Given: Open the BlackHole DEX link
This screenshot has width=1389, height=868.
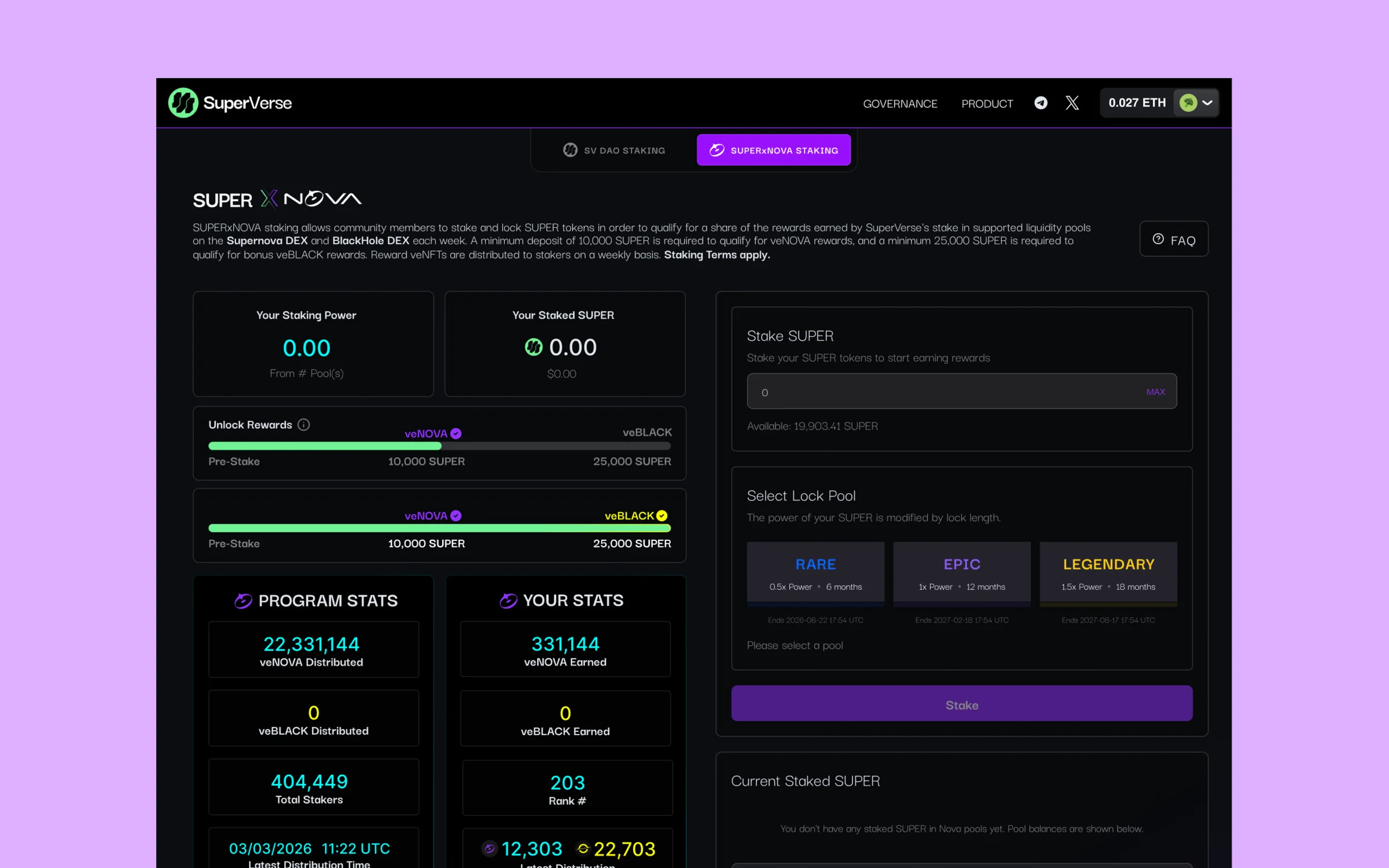Looking at the screenshot, I should point(370,241).
